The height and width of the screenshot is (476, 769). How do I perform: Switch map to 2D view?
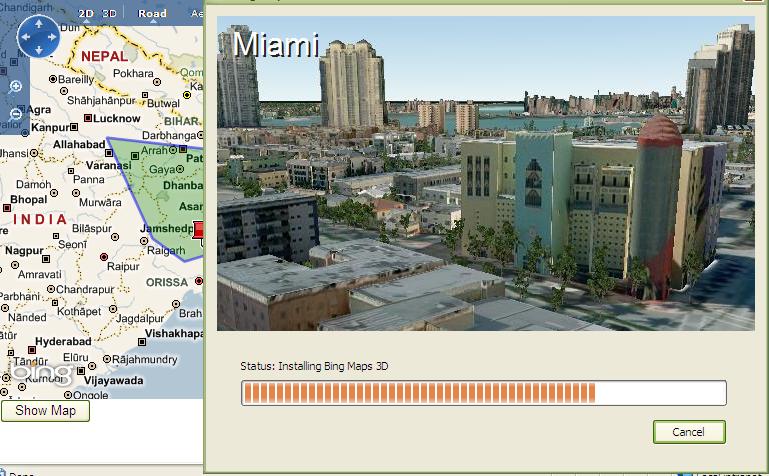86,14
